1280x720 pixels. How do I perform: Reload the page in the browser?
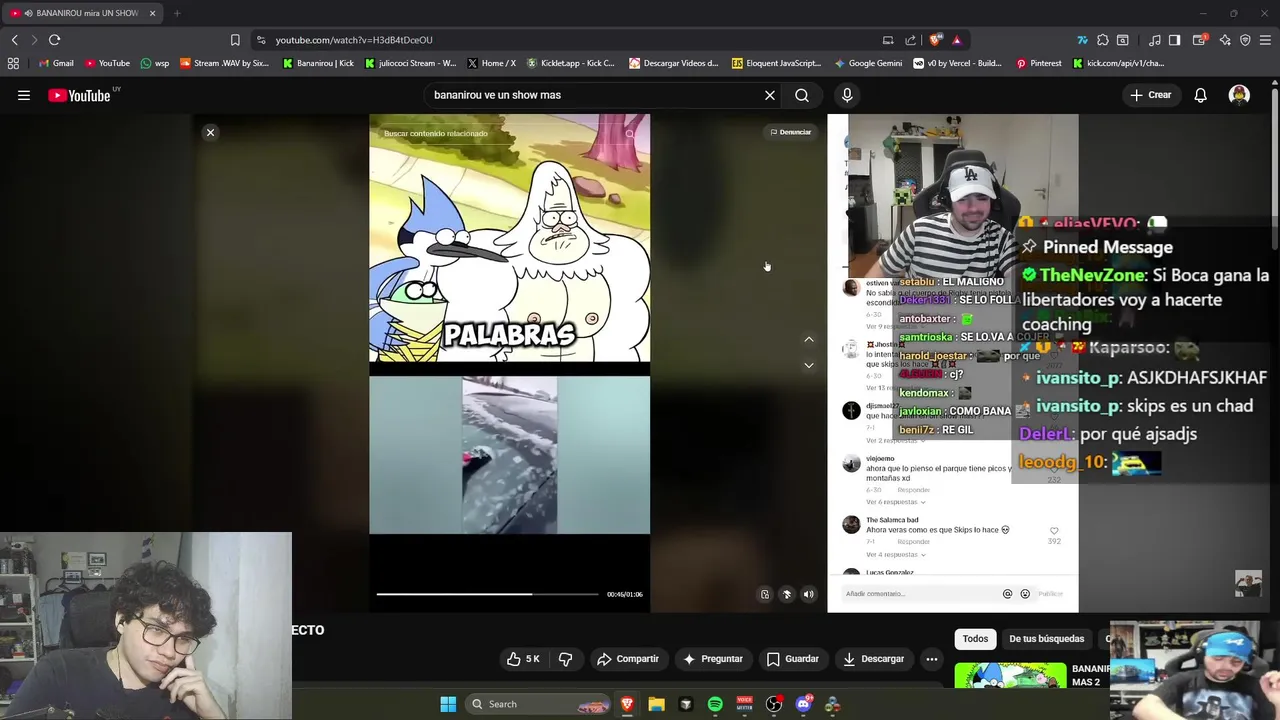54,40
